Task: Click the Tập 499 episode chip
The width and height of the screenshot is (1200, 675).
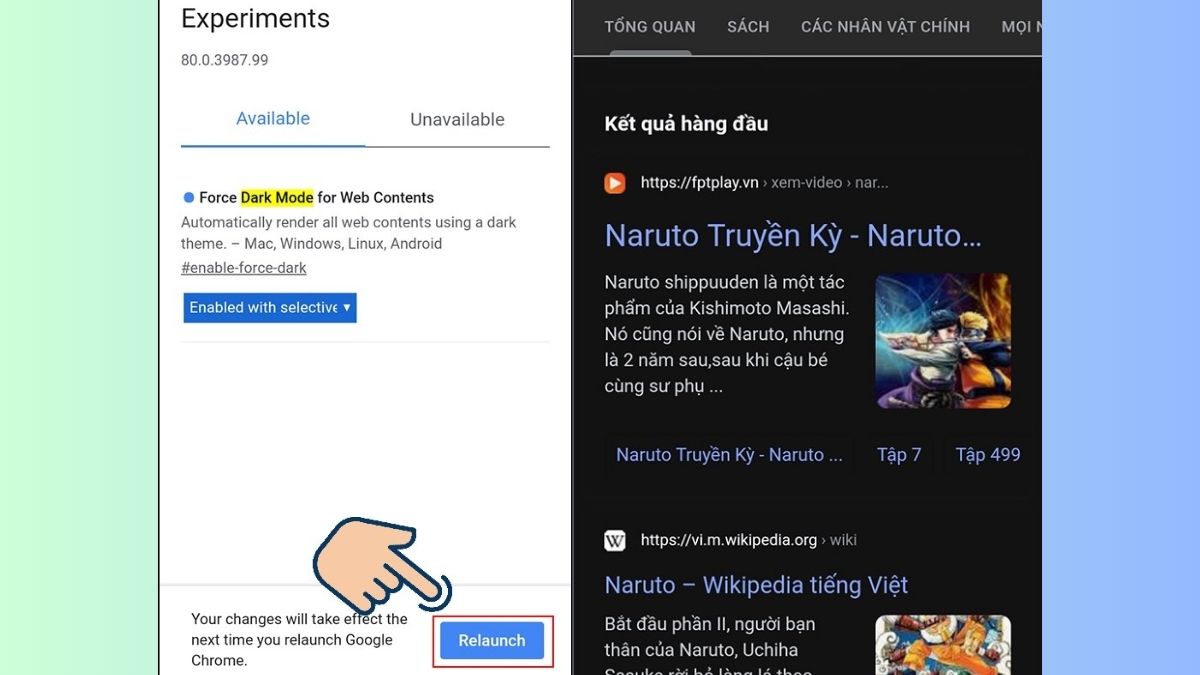Action: [x=988, y=455]
